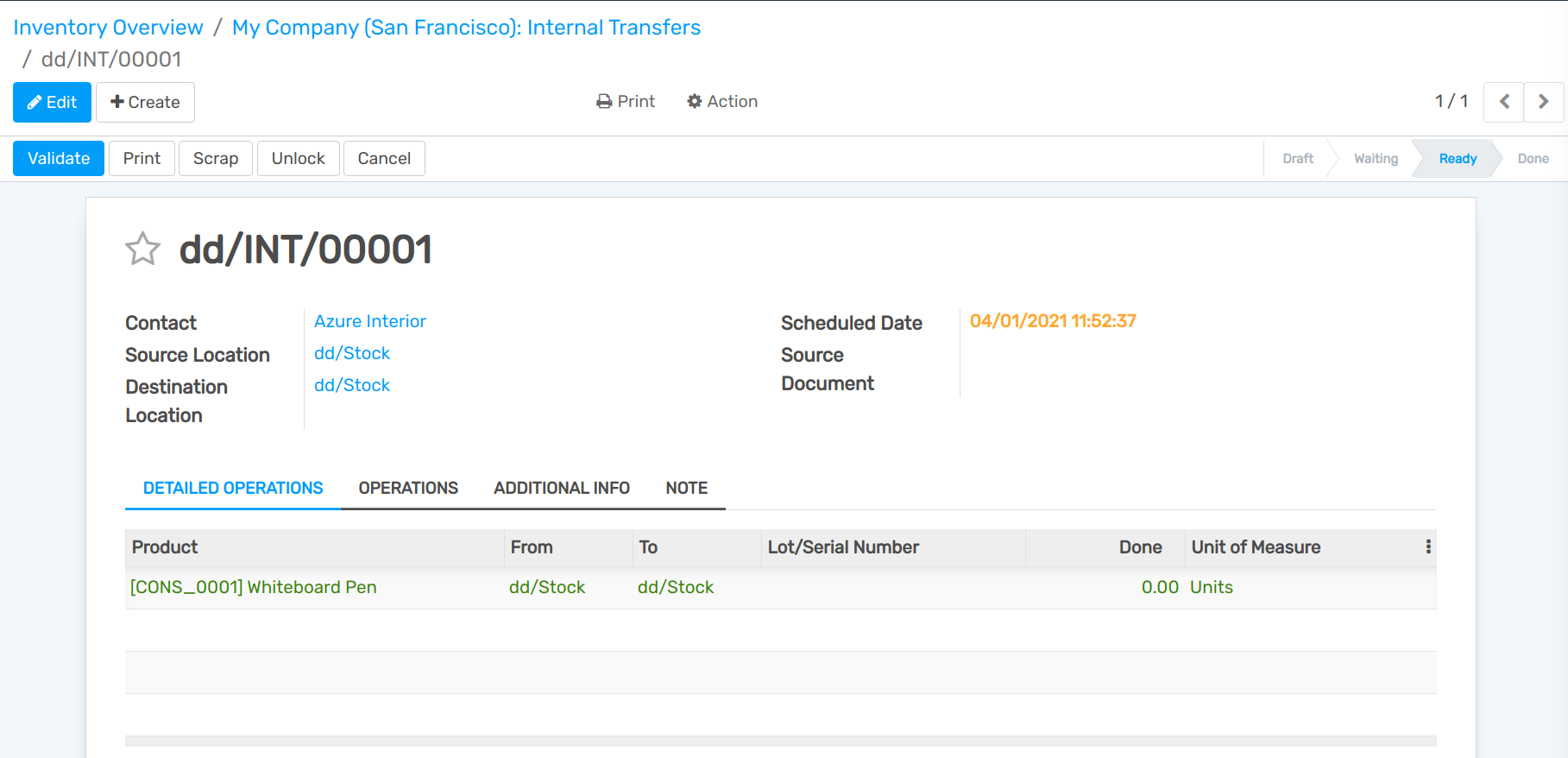Create a new transfer record
The width and height of the screenshot is (1568, 758).
145,102
